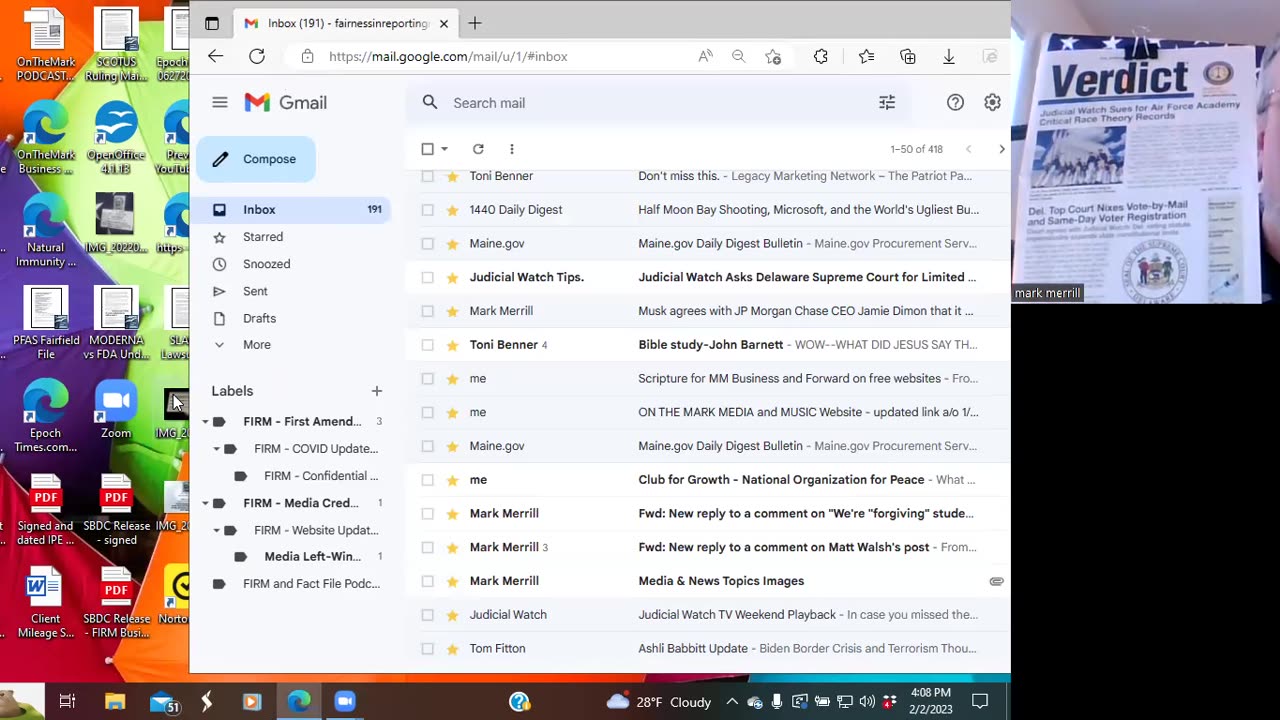Open the Gmail main menu hamburger icon

click(220, 102)
